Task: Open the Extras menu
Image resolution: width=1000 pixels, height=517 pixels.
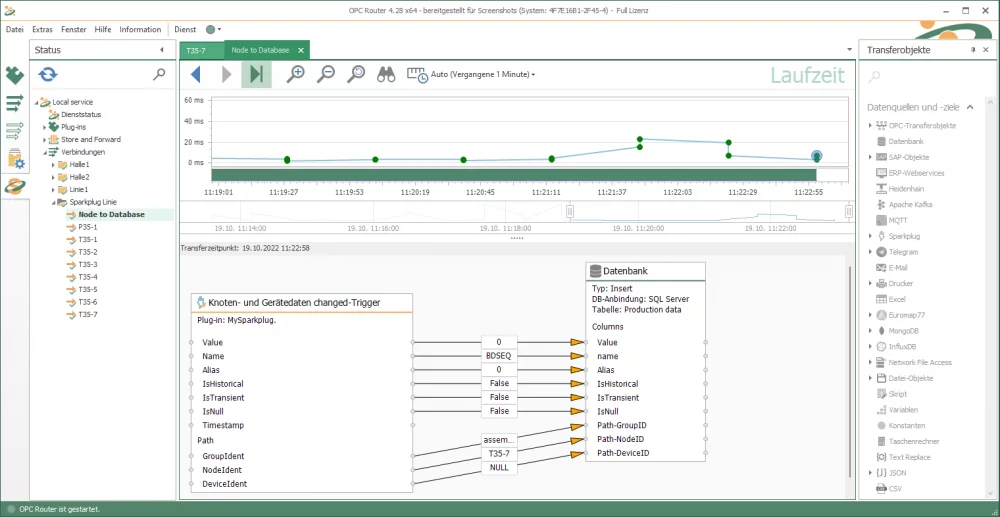Action: pos(43,29)
